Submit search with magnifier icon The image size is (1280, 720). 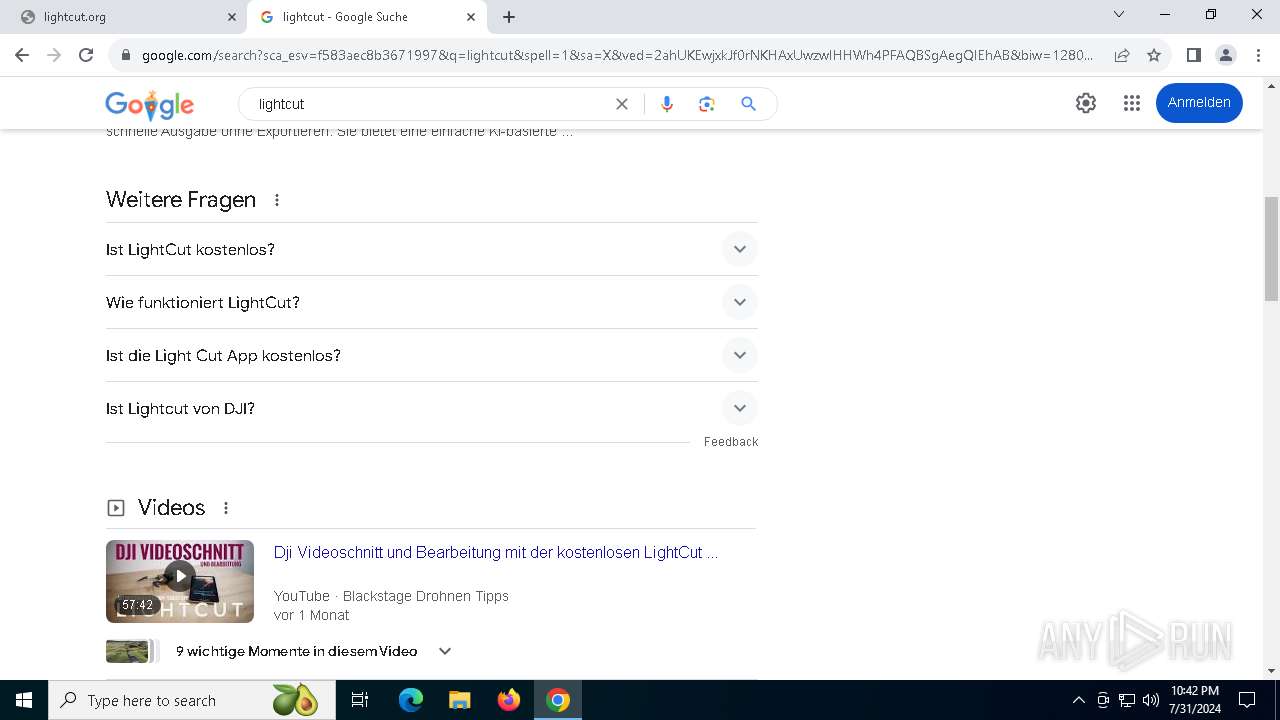[x=748, y=104]
